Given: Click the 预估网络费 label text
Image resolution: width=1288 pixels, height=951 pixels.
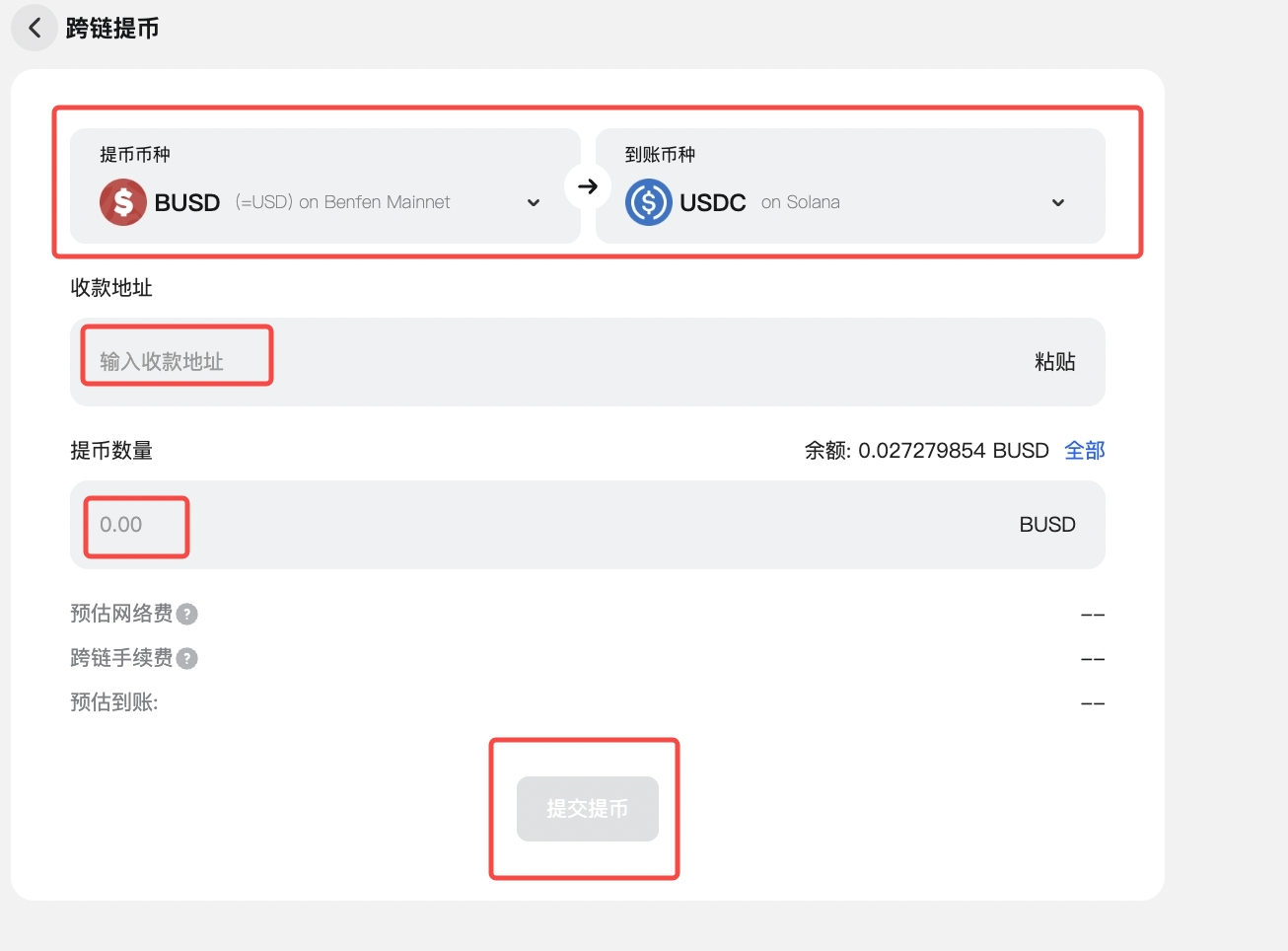Looking at the screenshot, I should click(121, 614).
